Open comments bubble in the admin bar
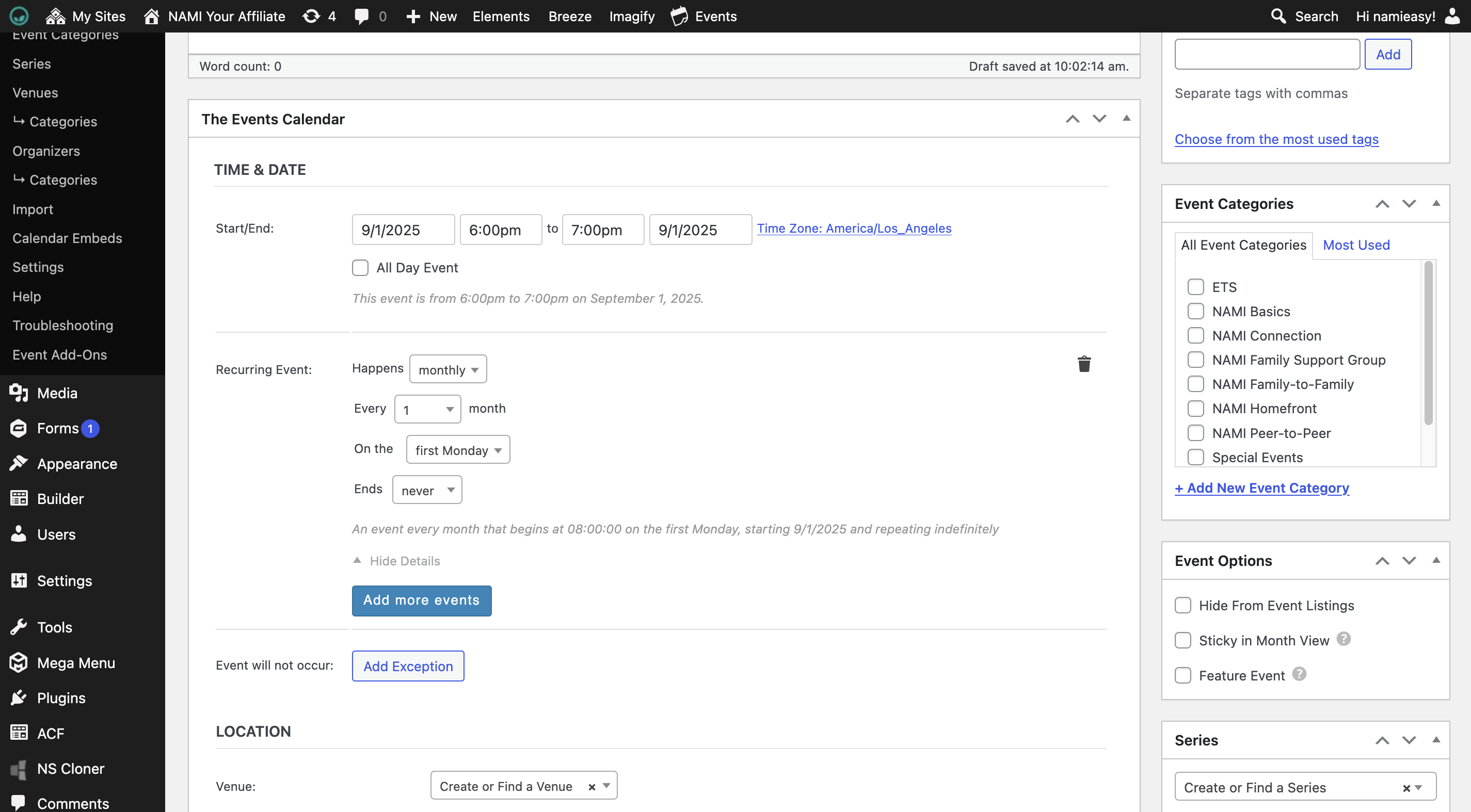Viewport: 1471px width, 812px height. 361,16
